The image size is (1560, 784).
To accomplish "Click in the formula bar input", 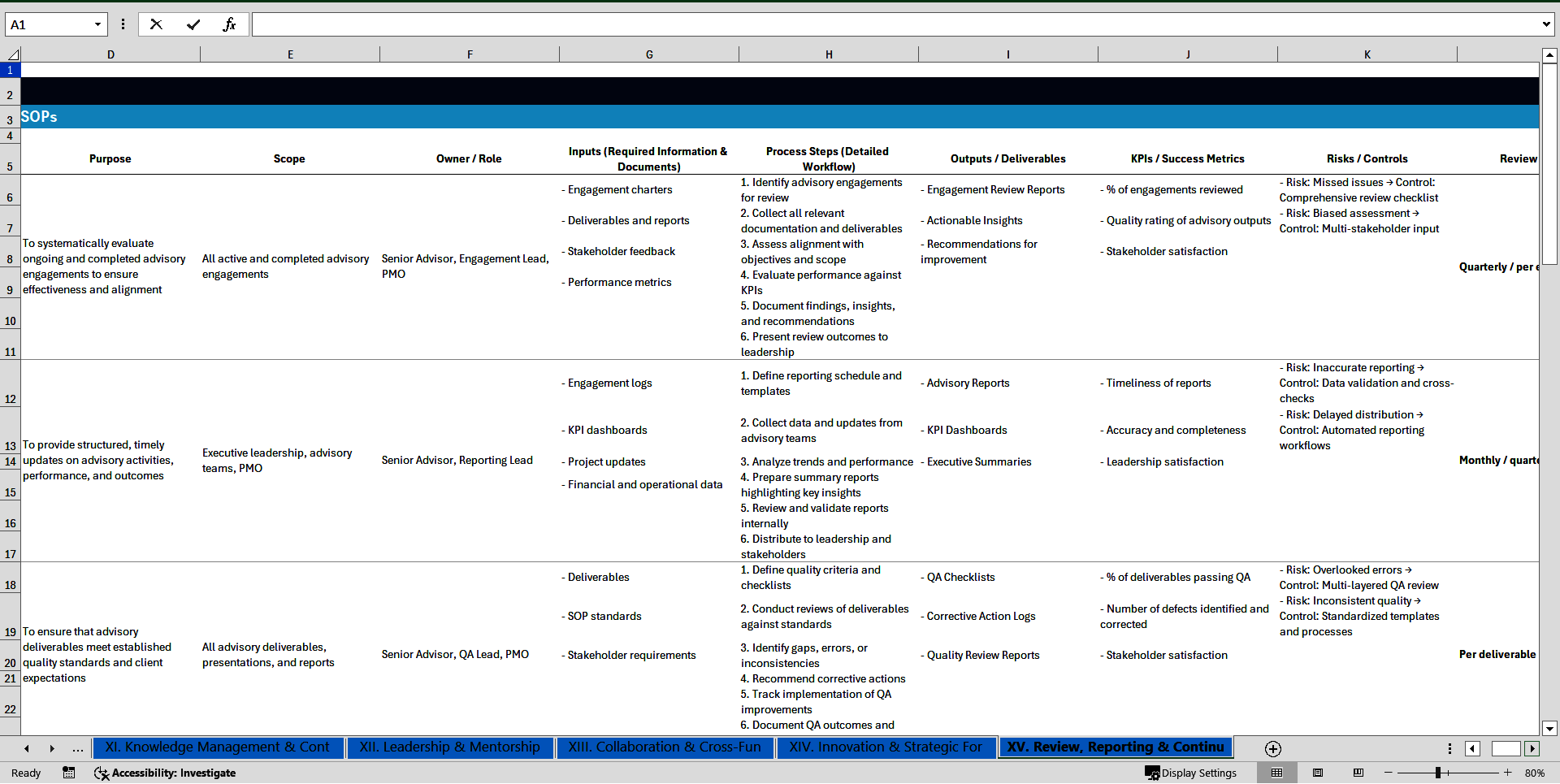I will tap(894, 24).
